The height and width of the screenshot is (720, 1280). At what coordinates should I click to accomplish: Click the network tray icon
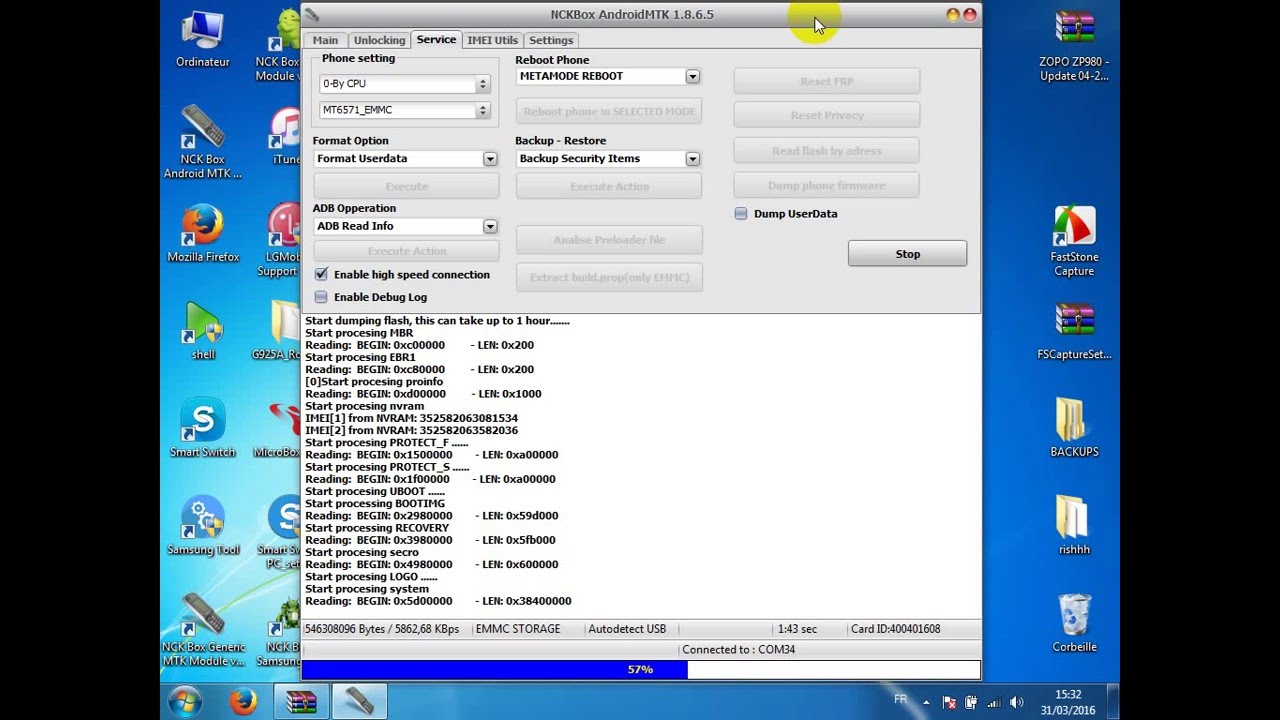tap(995, 703)
